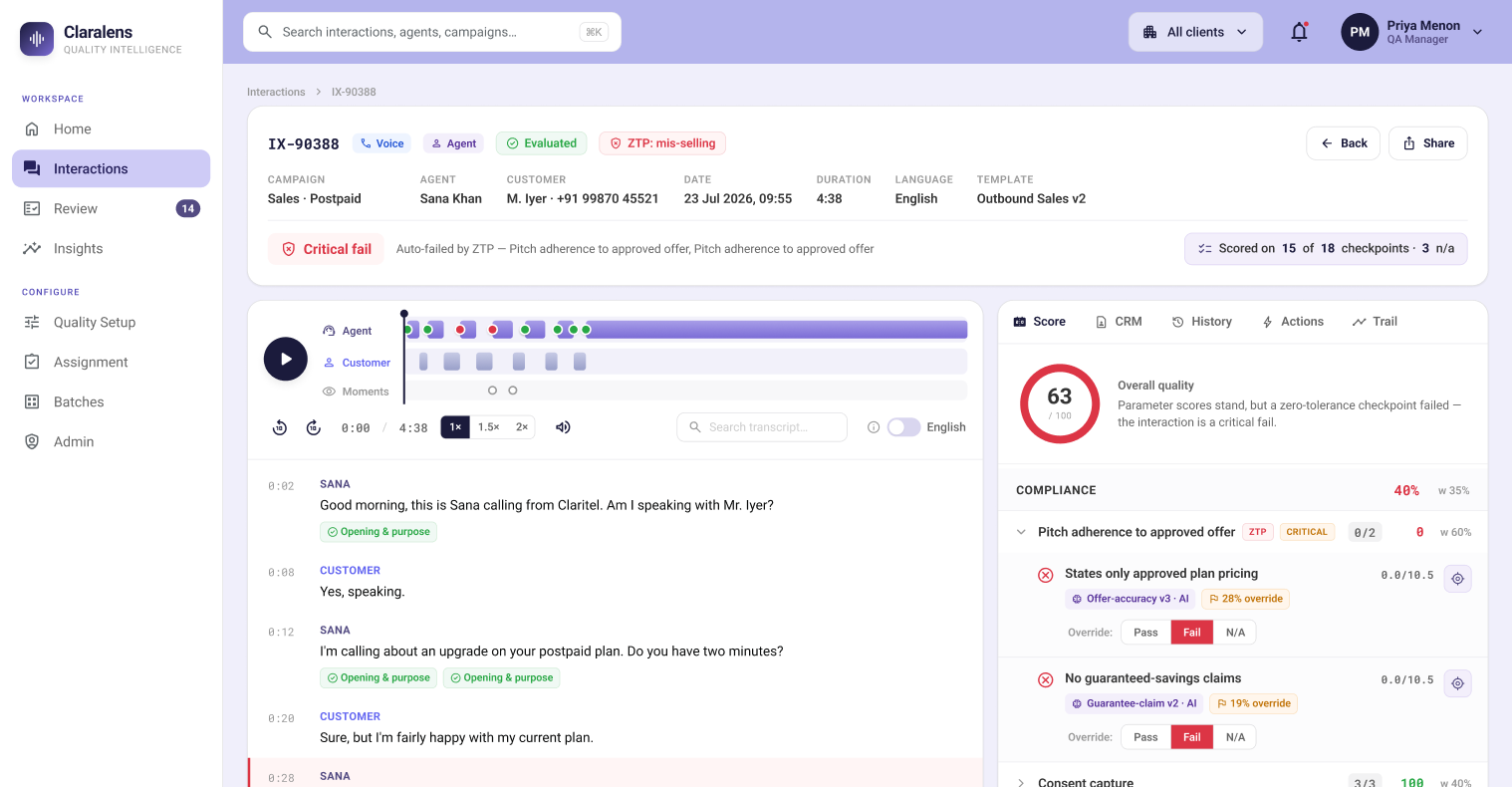Switch to the History tab

coord(1201,322)
